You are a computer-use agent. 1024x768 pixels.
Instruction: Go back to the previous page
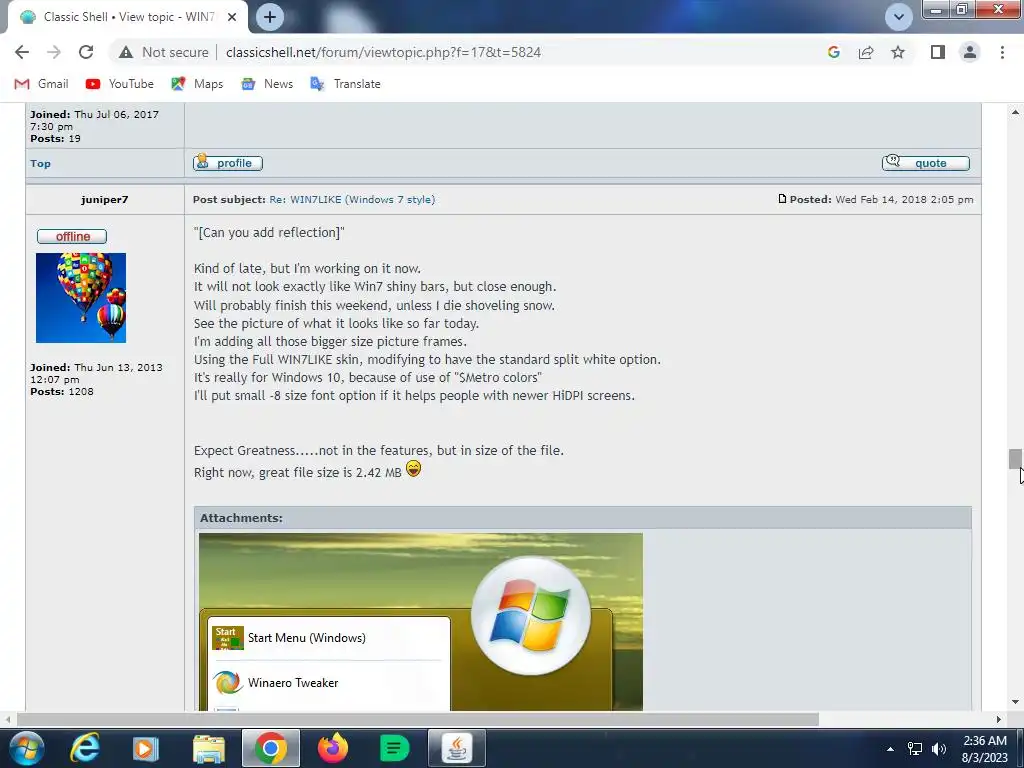click(22, 52)
